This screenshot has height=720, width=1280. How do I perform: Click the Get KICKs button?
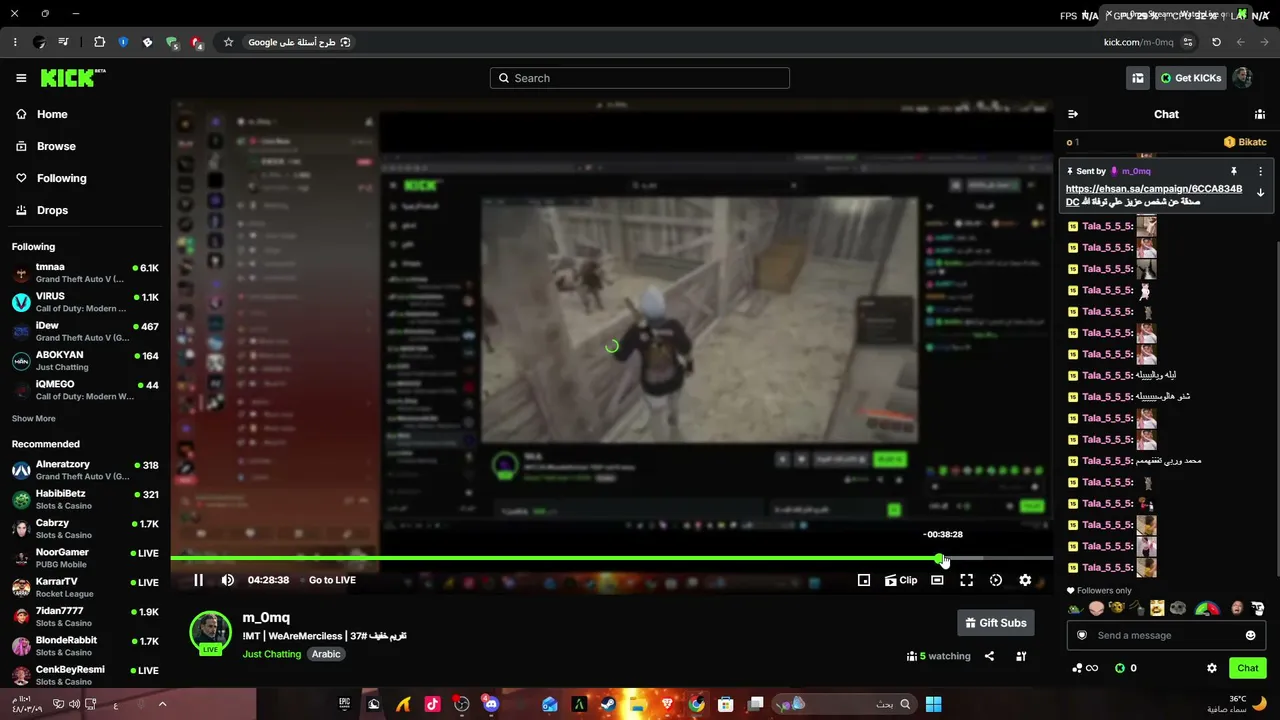[1191, 78]
